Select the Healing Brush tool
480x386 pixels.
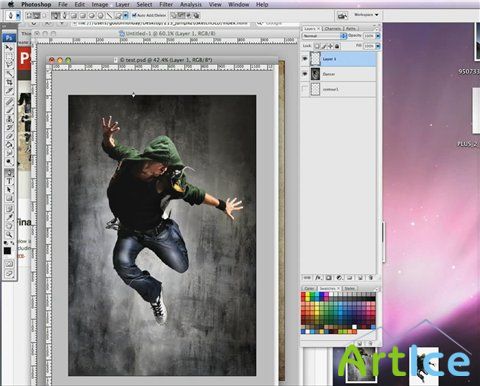click(9, 101)
